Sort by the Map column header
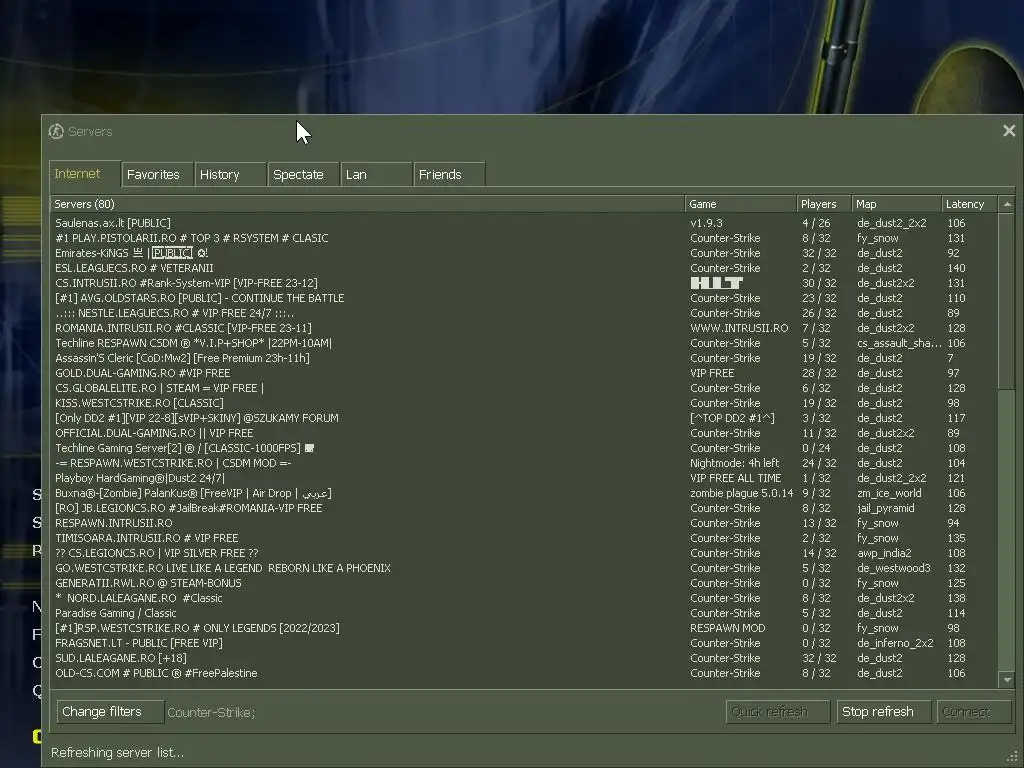Viewport: 1024px width, 768px height. pyautogui.click(x=897, y=204)
